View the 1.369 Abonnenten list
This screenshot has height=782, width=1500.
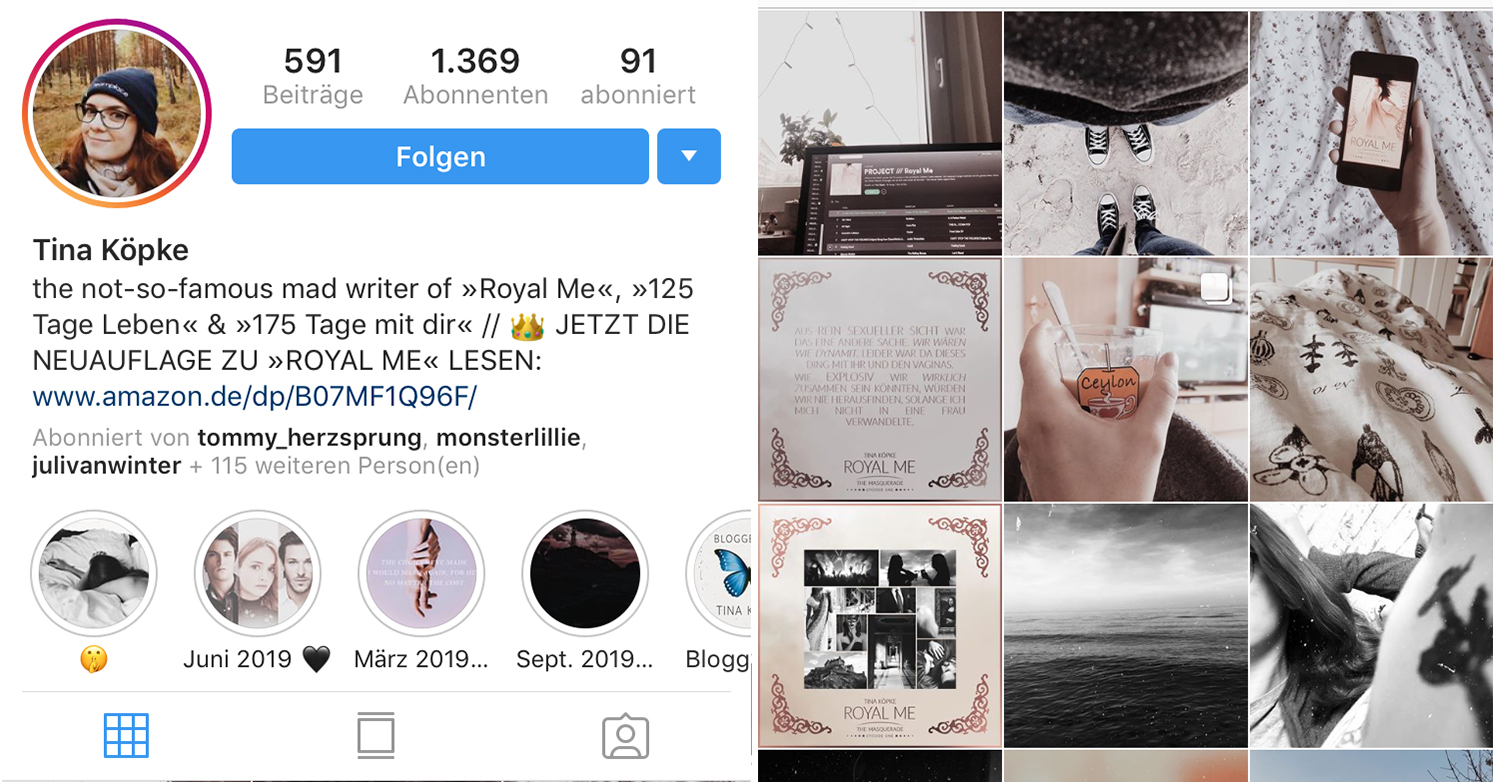tap(476, 76)
